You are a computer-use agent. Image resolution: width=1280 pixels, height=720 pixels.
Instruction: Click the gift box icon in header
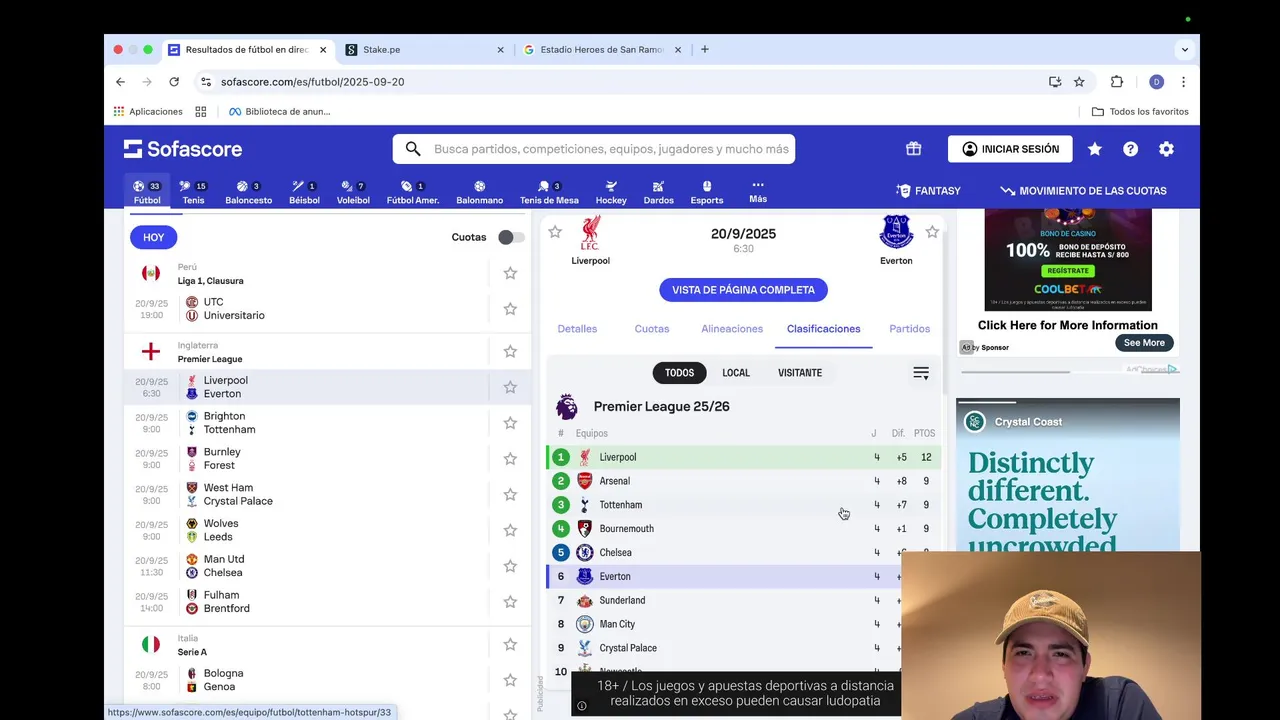click(913, 149)
